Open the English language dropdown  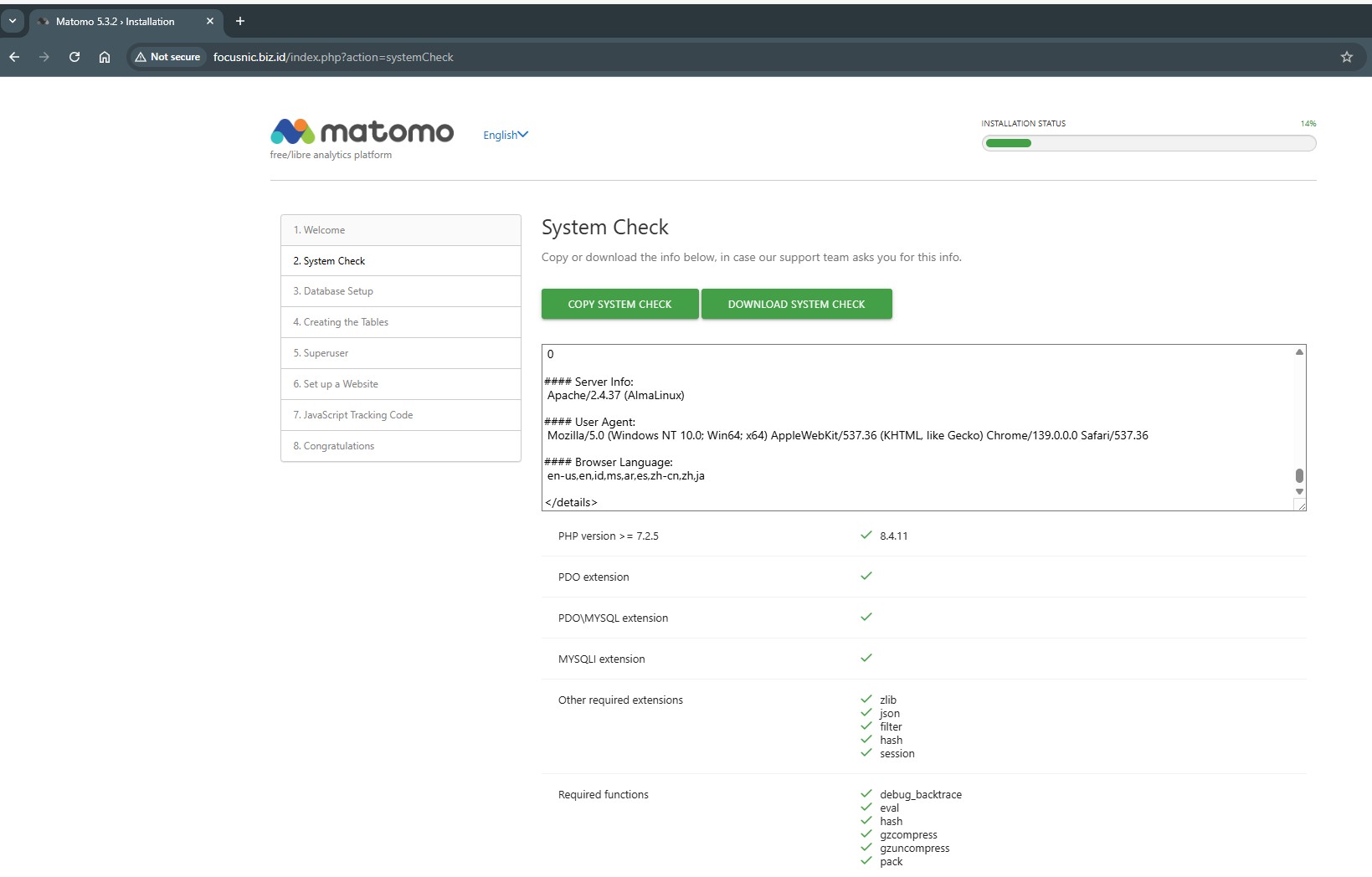(505, 135)
